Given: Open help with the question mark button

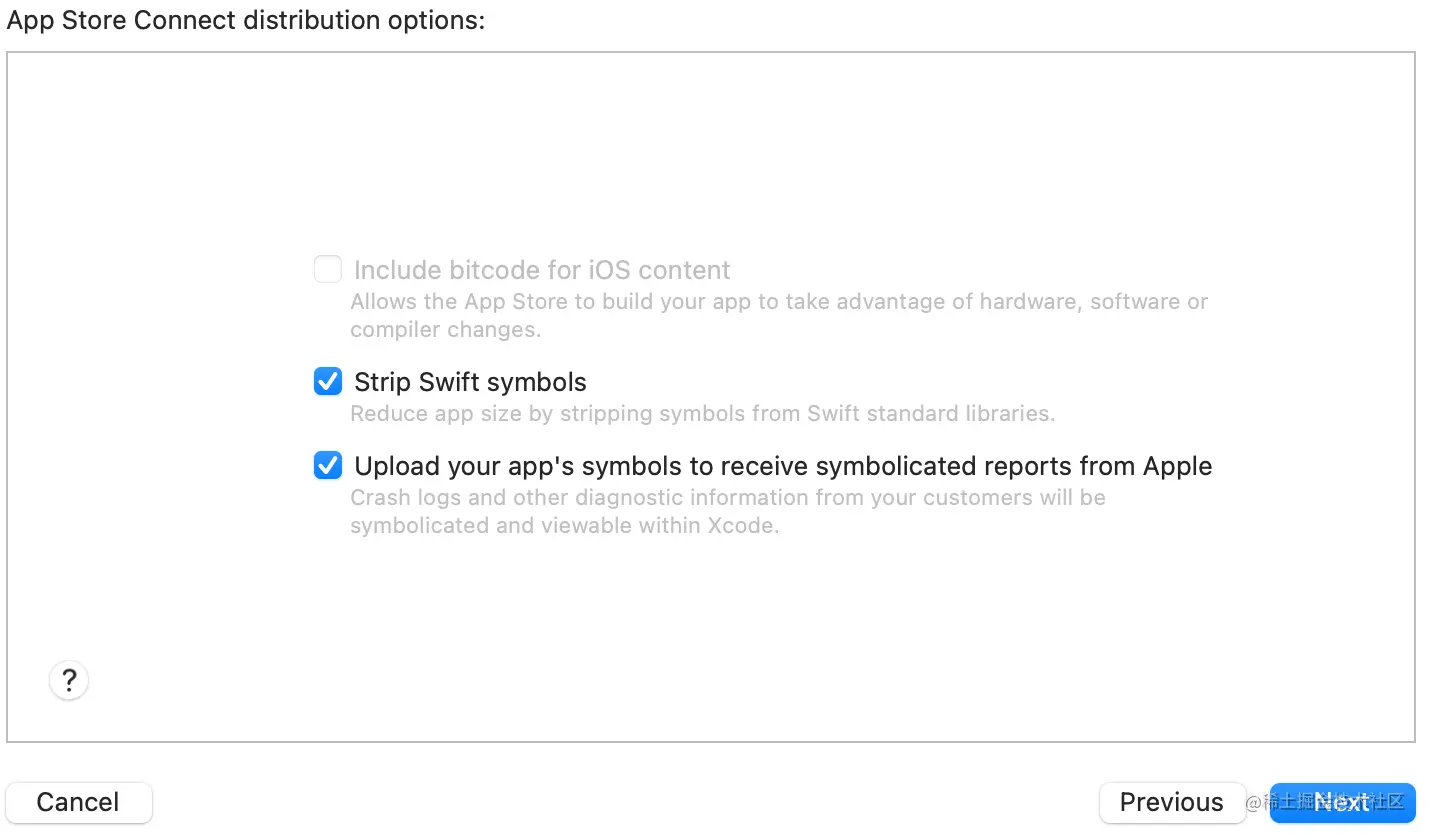Looking at the screenshot, I should point(69,681).
